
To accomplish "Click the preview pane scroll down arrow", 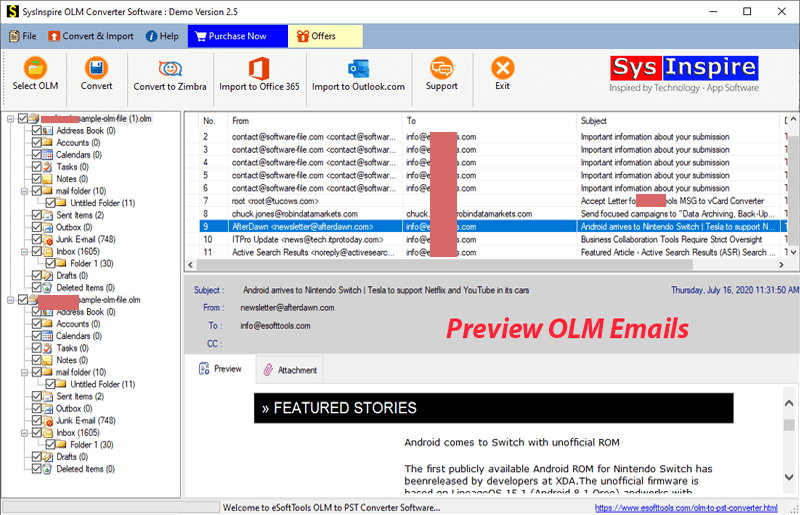I will [x=789, y=478].
